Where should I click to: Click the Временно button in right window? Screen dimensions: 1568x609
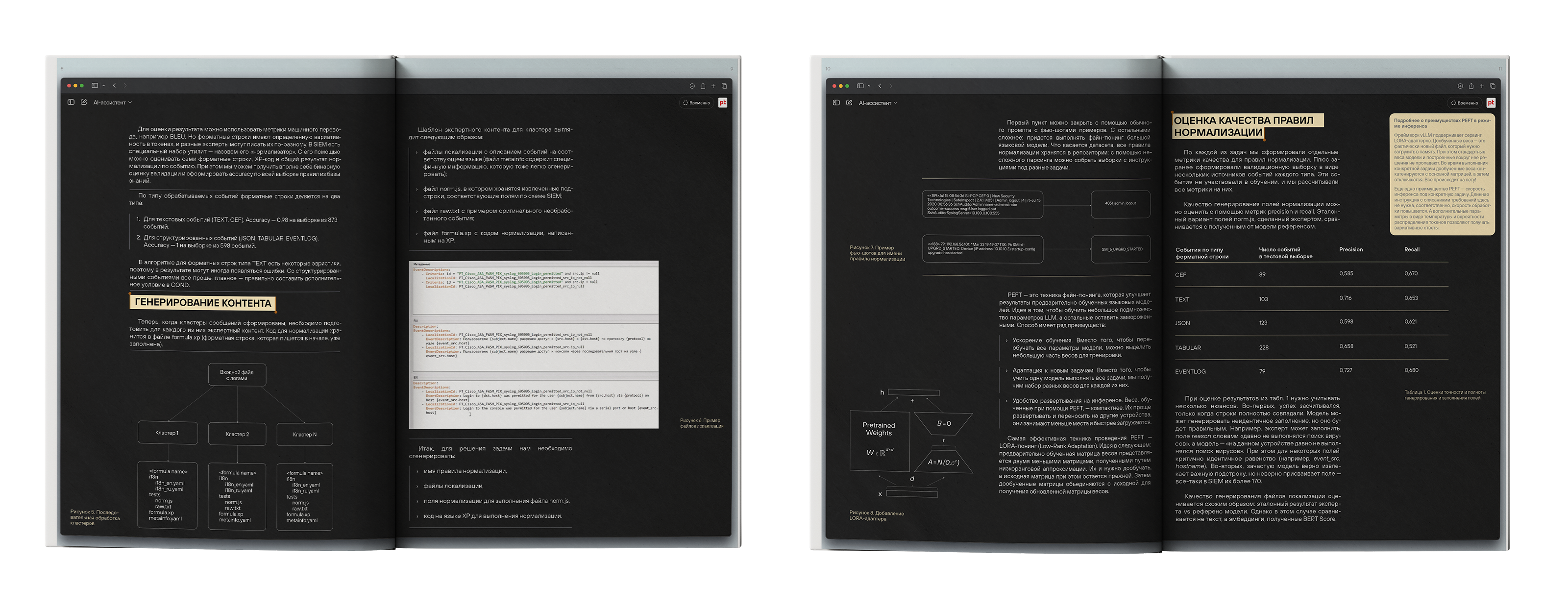1465,103
